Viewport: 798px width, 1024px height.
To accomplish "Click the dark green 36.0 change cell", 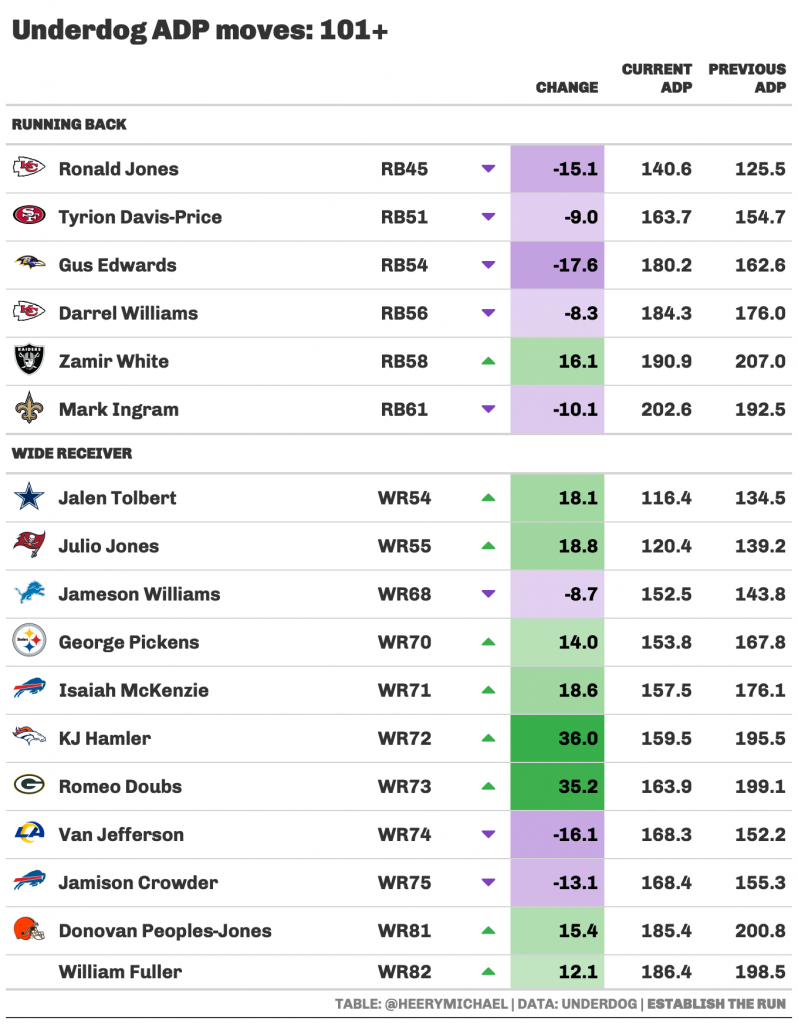I will 557,739.
